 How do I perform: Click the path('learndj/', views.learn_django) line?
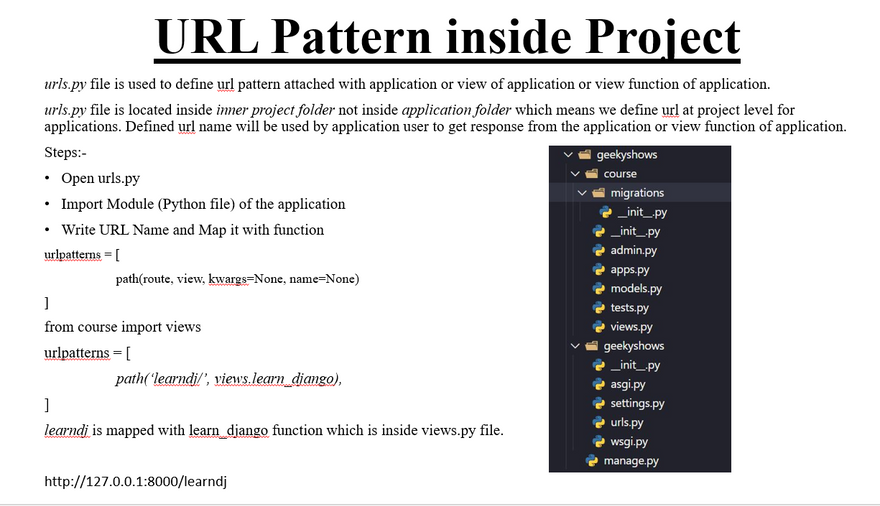coord(229,379)
